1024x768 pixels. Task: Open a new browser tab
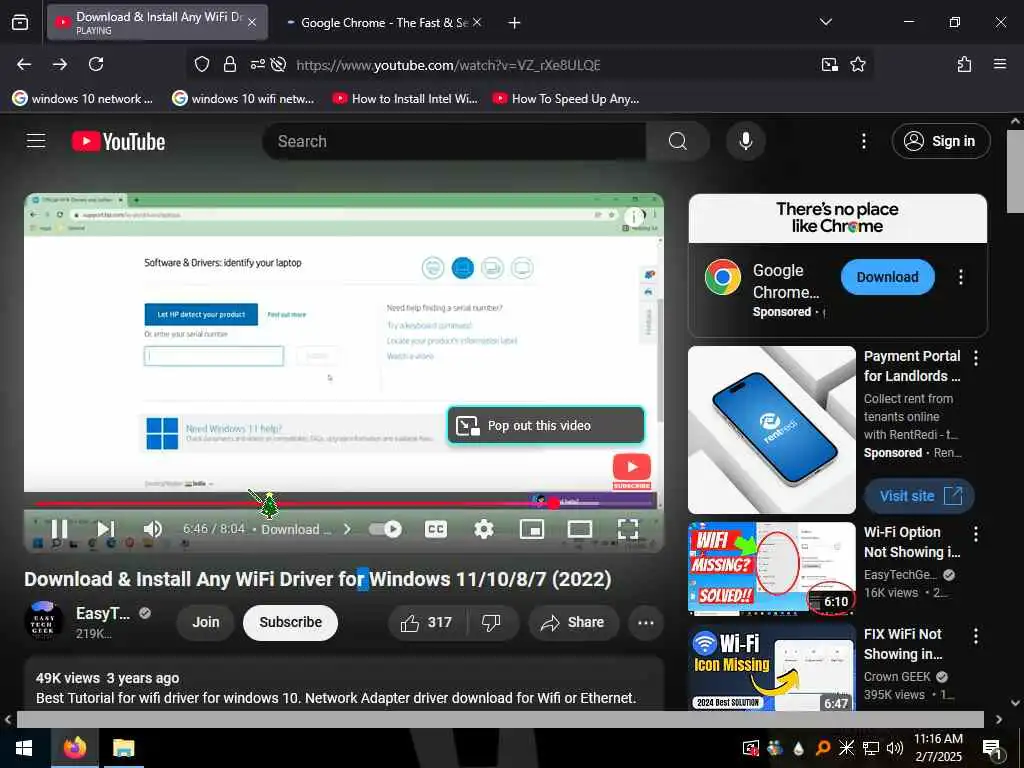point(515,23)
